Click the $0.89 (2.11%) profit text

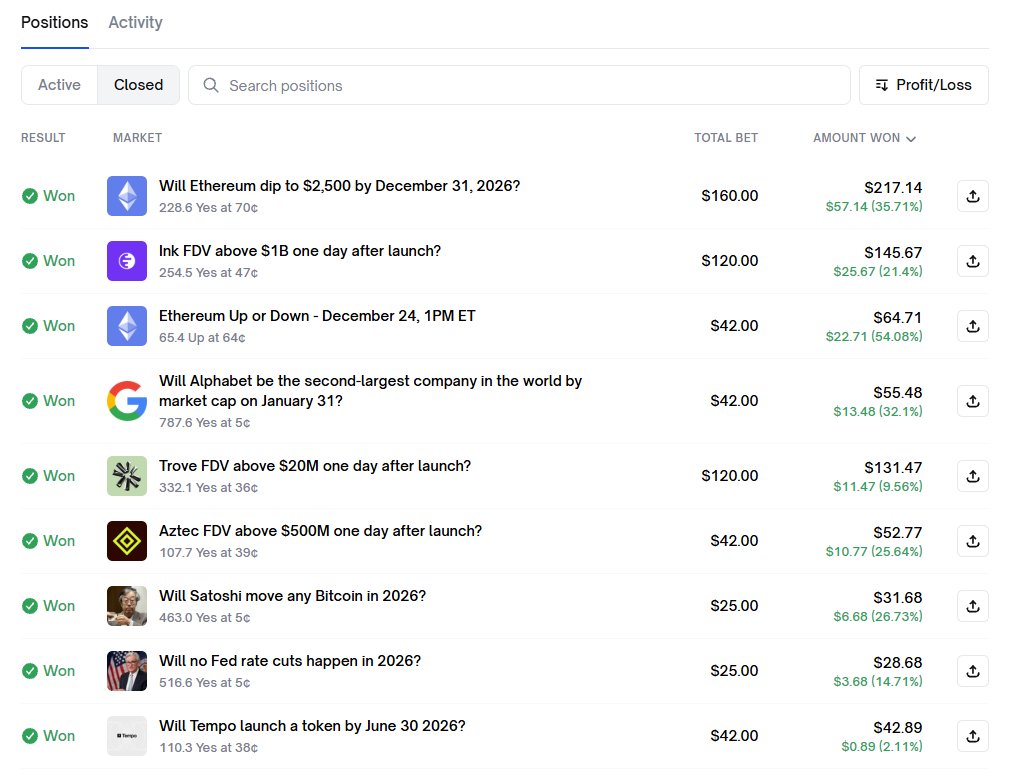(x=881, y=746)
